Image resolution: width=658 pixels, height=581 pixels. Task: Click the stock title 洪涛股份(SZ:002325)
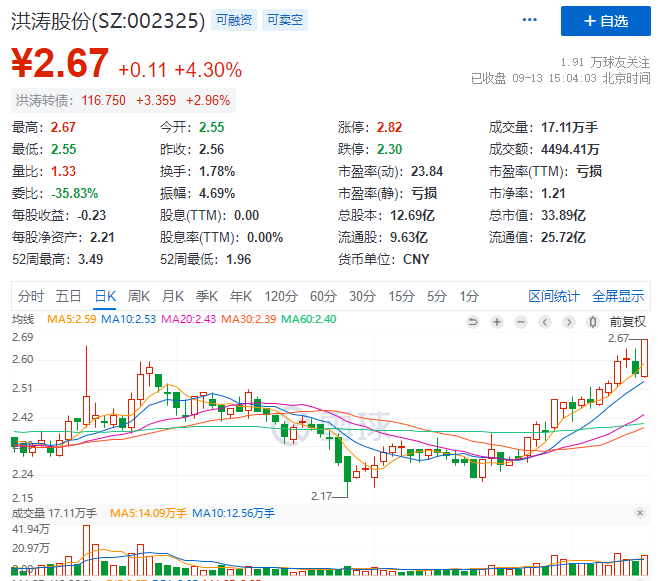(x=108, y=21)
